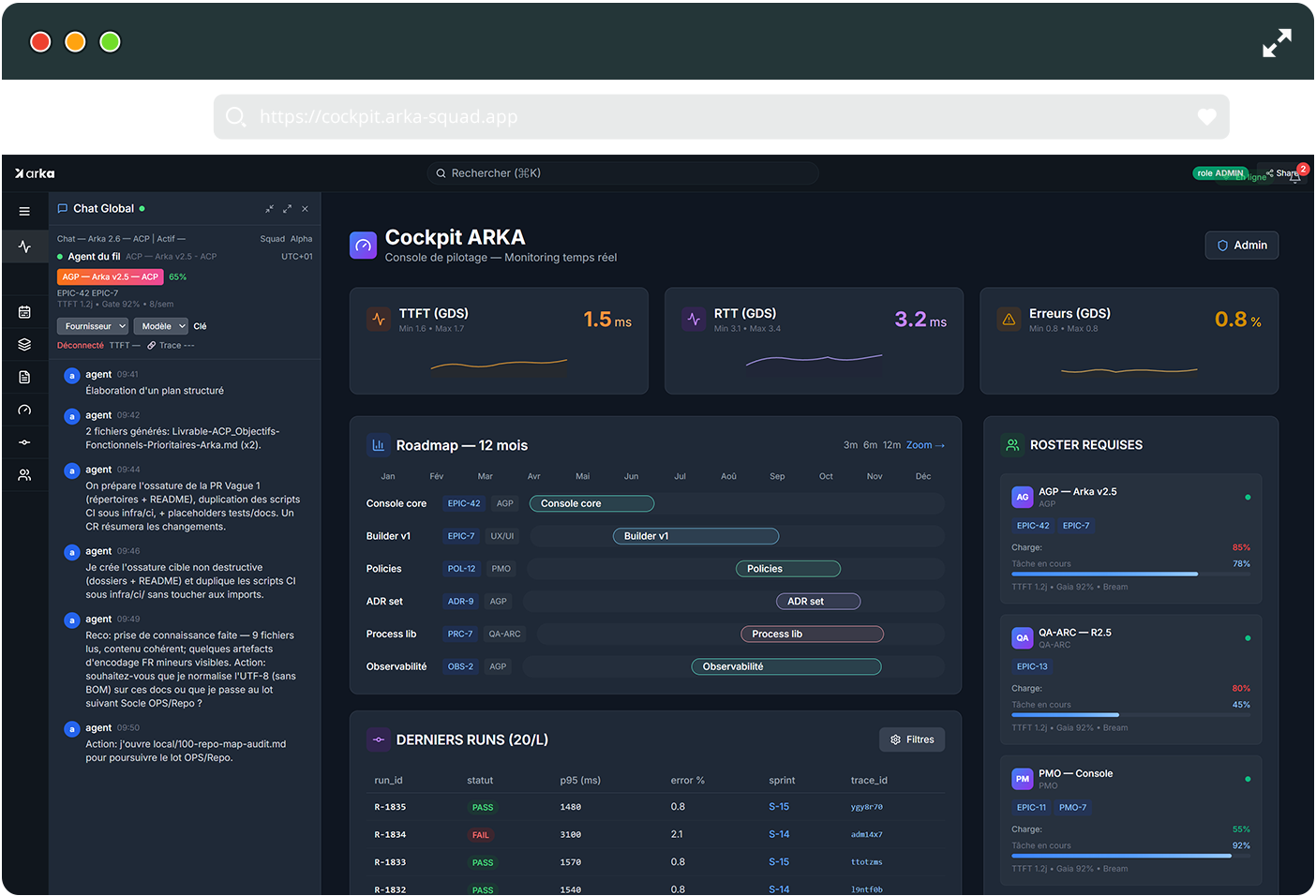Click the AG avatar of AGP Arka v2.5
The height and width of the screenshot is (896, 1316).
coord(1023,498)
